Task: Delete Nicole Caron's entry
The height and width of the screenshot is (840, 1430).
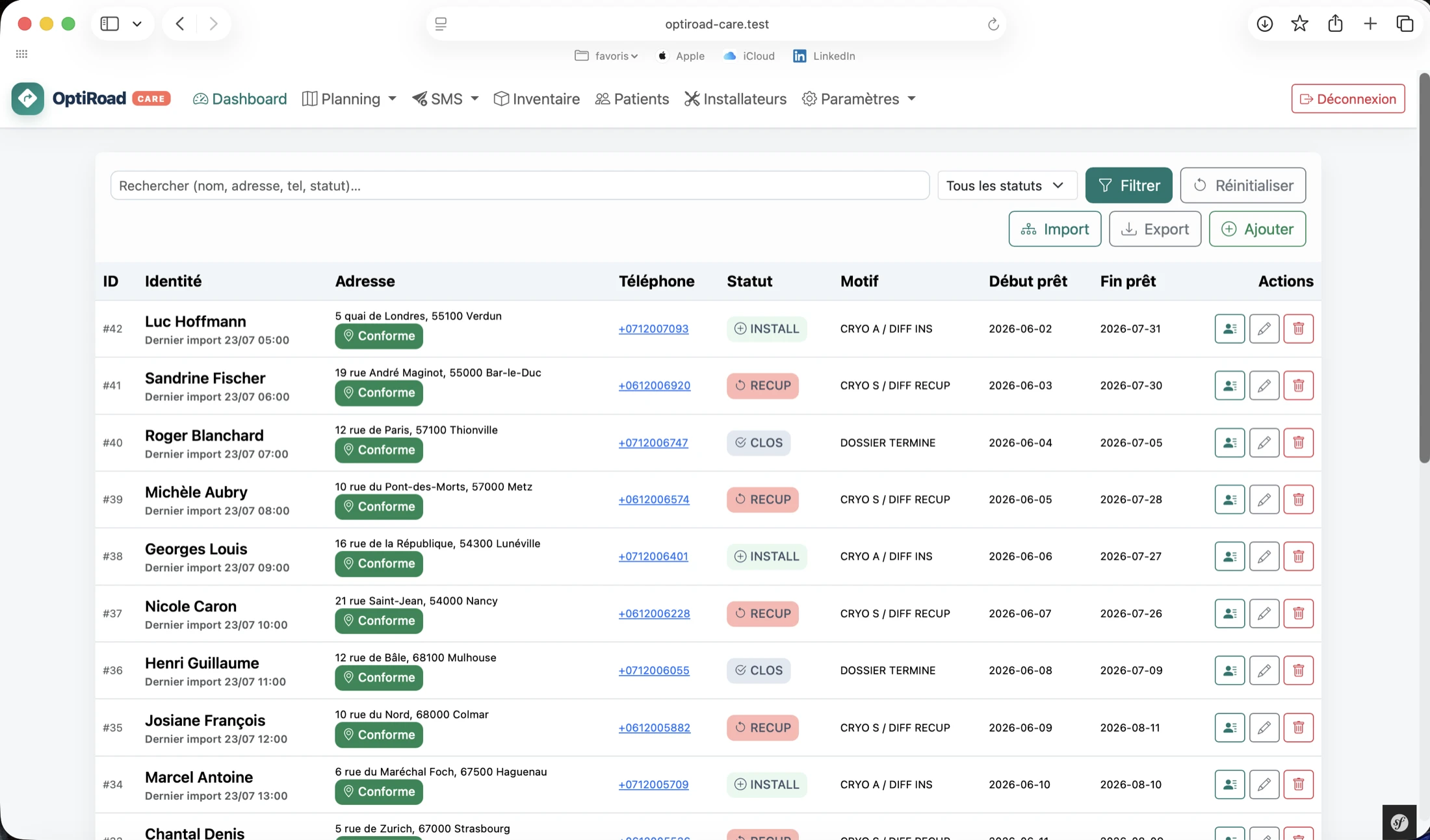Action: [x=1298, y=613]
